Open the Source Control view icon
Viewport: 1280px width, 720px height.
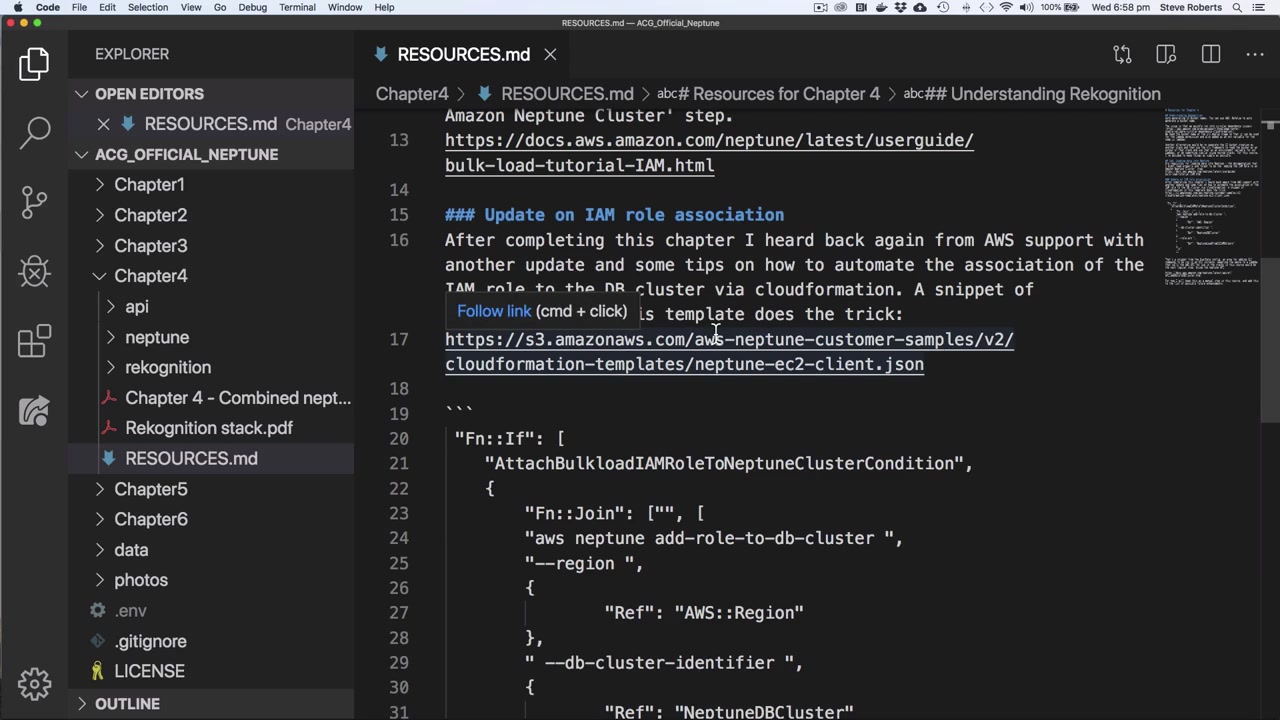[x=34, y=202]
